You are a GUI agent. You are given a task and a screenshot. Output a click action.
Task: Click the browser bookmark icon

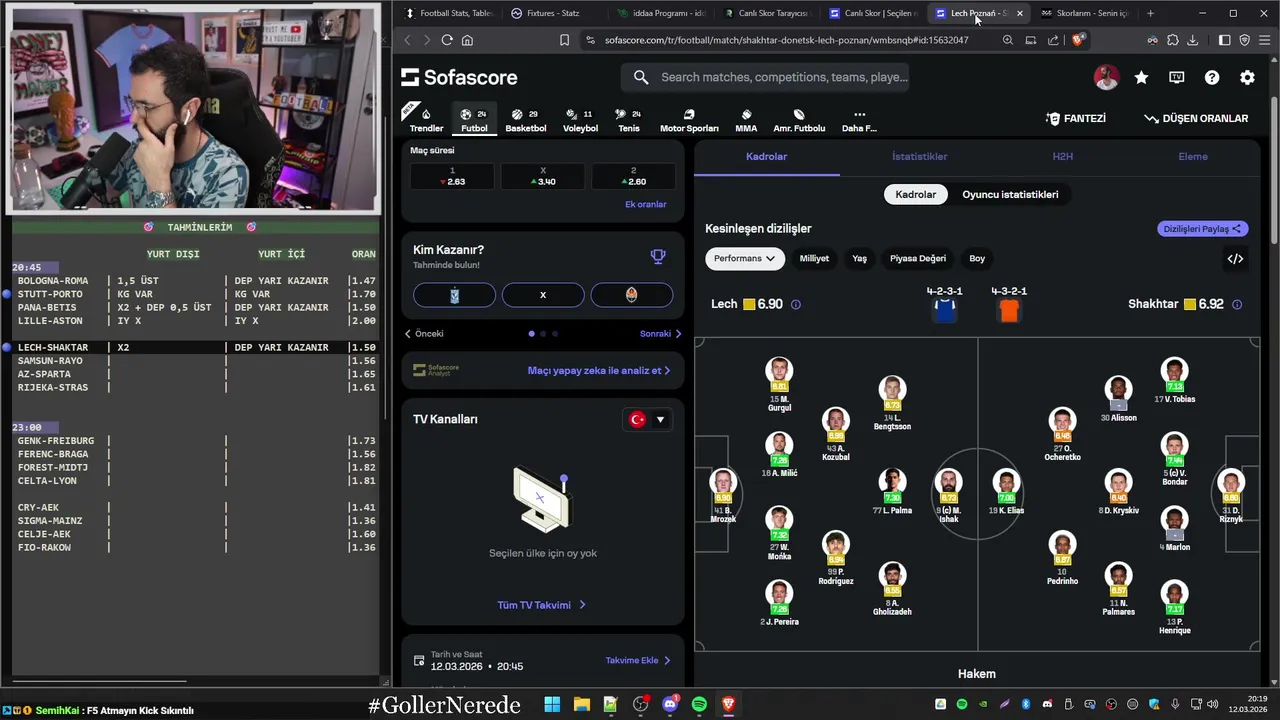(x=564, y=40)
